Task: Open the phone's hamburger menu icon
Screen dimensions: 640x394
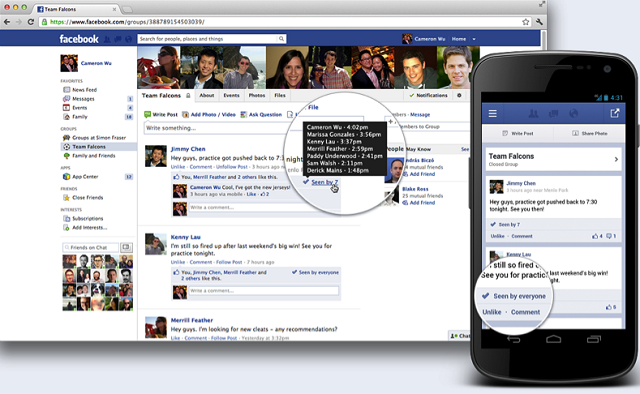Action: (493, 114)
